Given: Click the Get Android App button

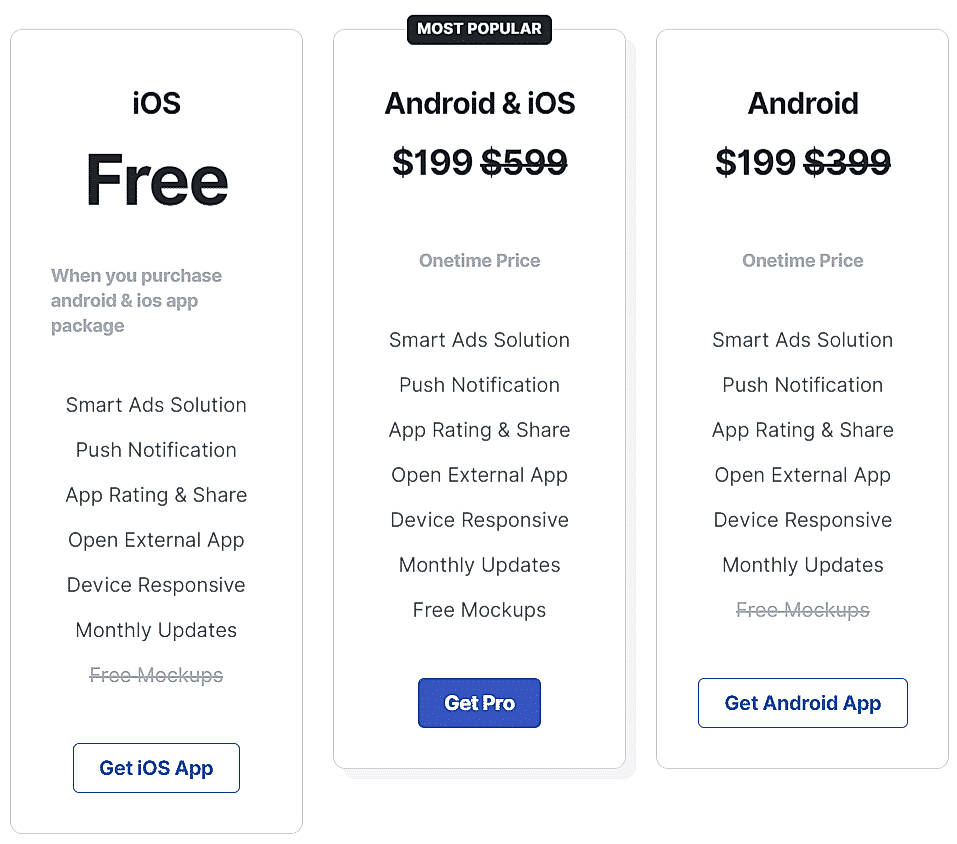Looking at the screenshot, I should pos(802,703).
